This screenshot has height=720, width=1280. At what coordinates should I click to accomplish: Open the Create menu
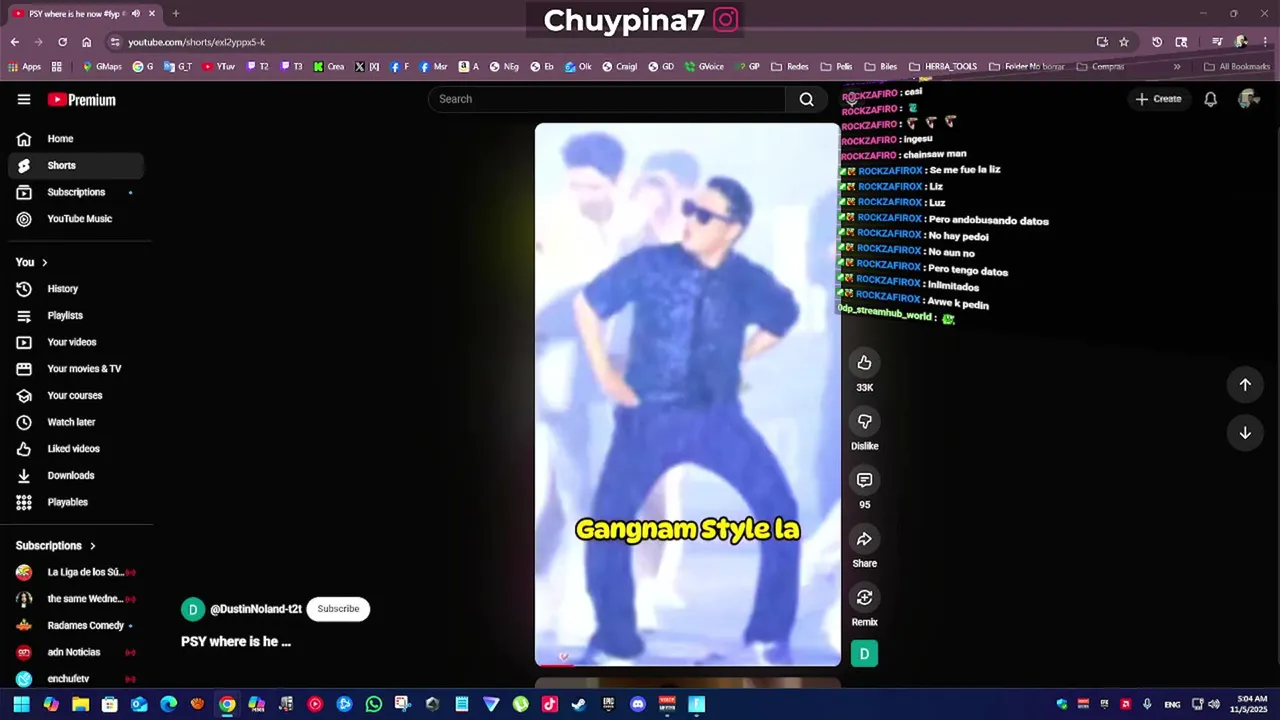pyautogui.click(x=1159, y=99)
